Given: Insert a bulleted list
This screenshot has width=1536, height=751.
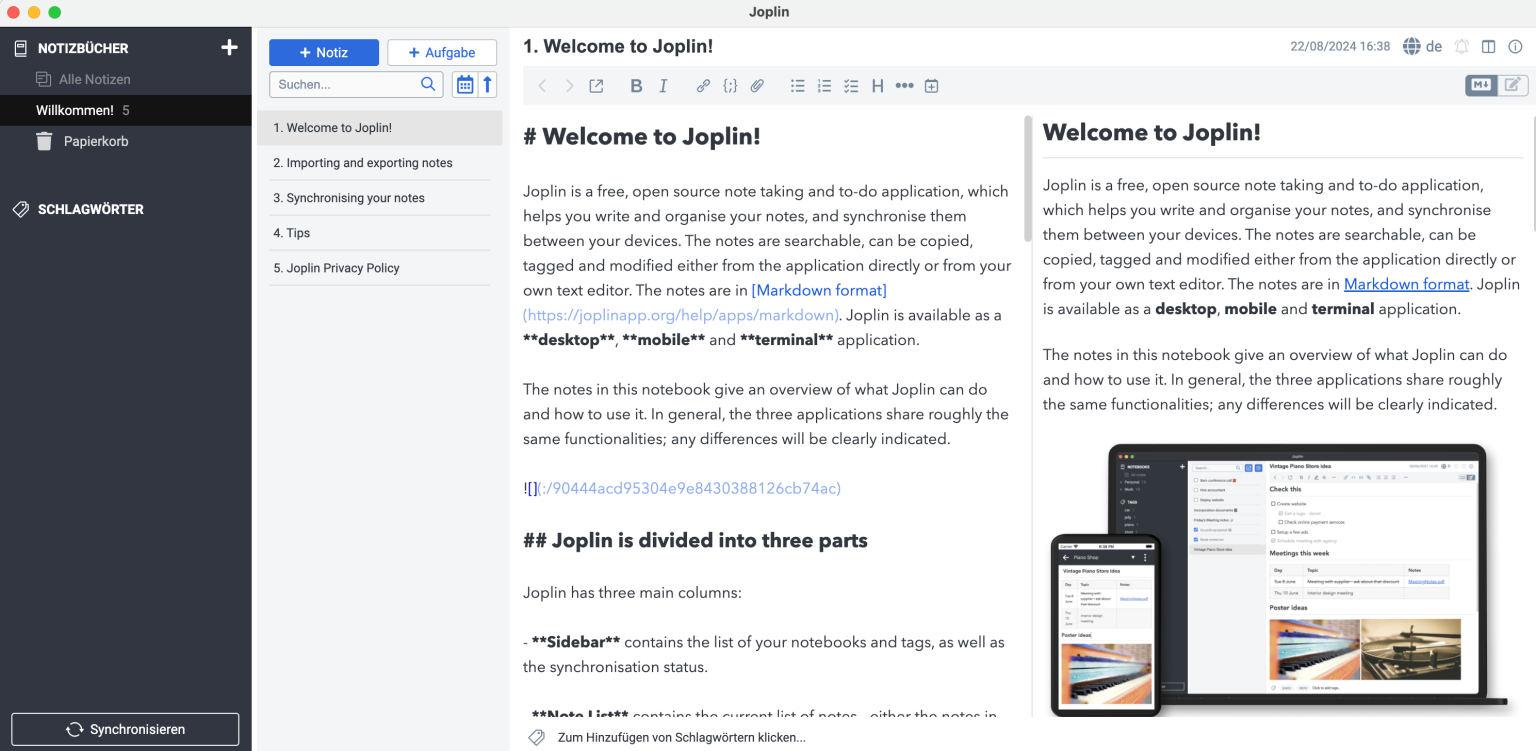Looking at the screenshot, I should pyautogui.click(x=798, y=86).
